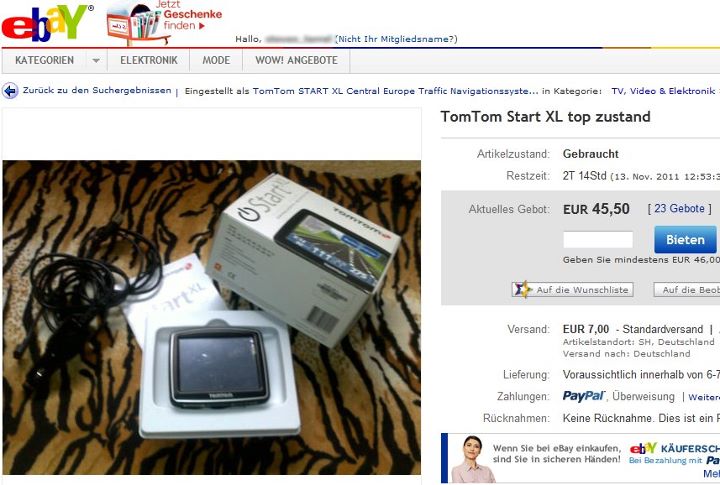Viewport: 720px width, 485px height.
Task: Open TV, Video & Elektronik category link
Action: click(x=663, y=91)
